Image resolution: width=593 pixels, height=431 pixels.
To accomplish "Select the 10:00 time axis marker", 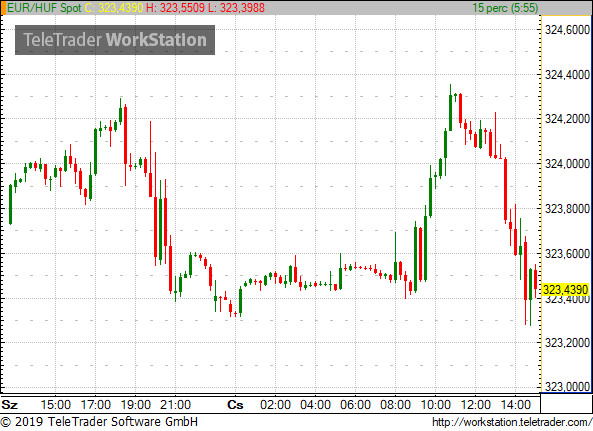I will point(436,405).
